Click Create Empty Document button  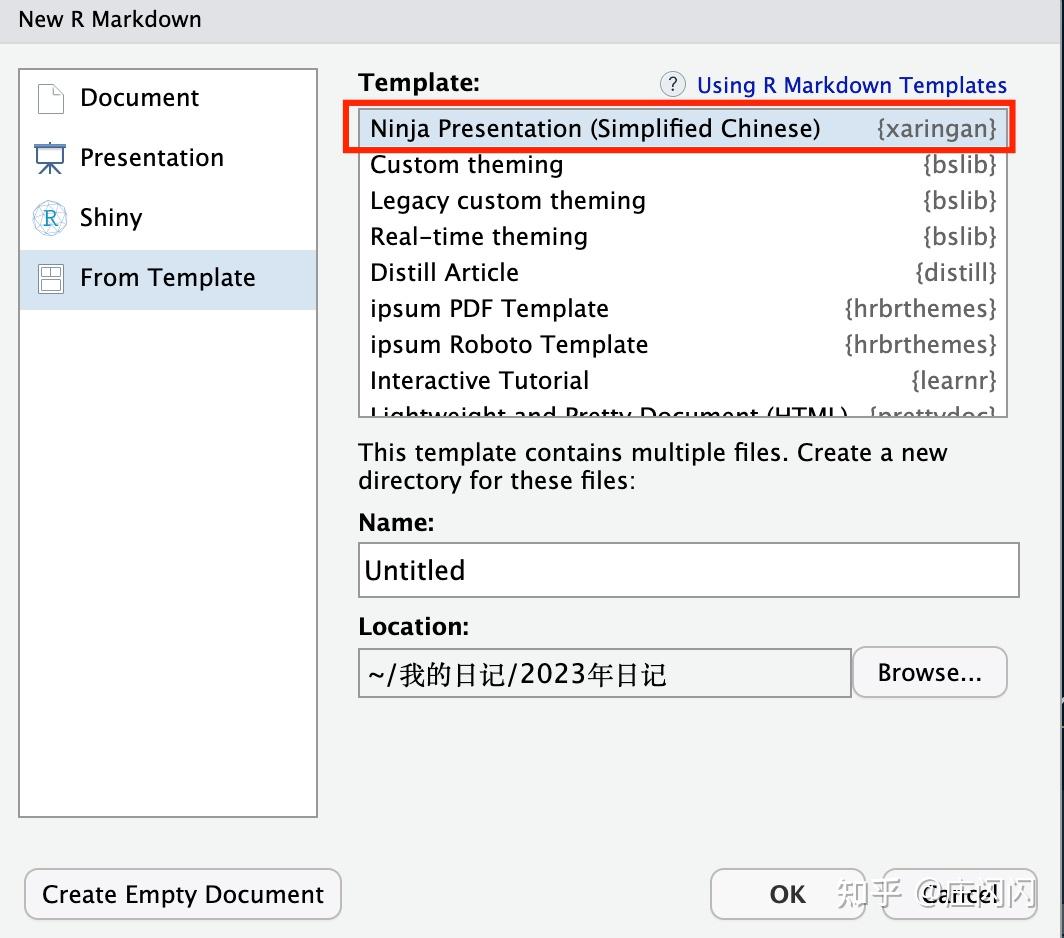click(x=183, y=894)
